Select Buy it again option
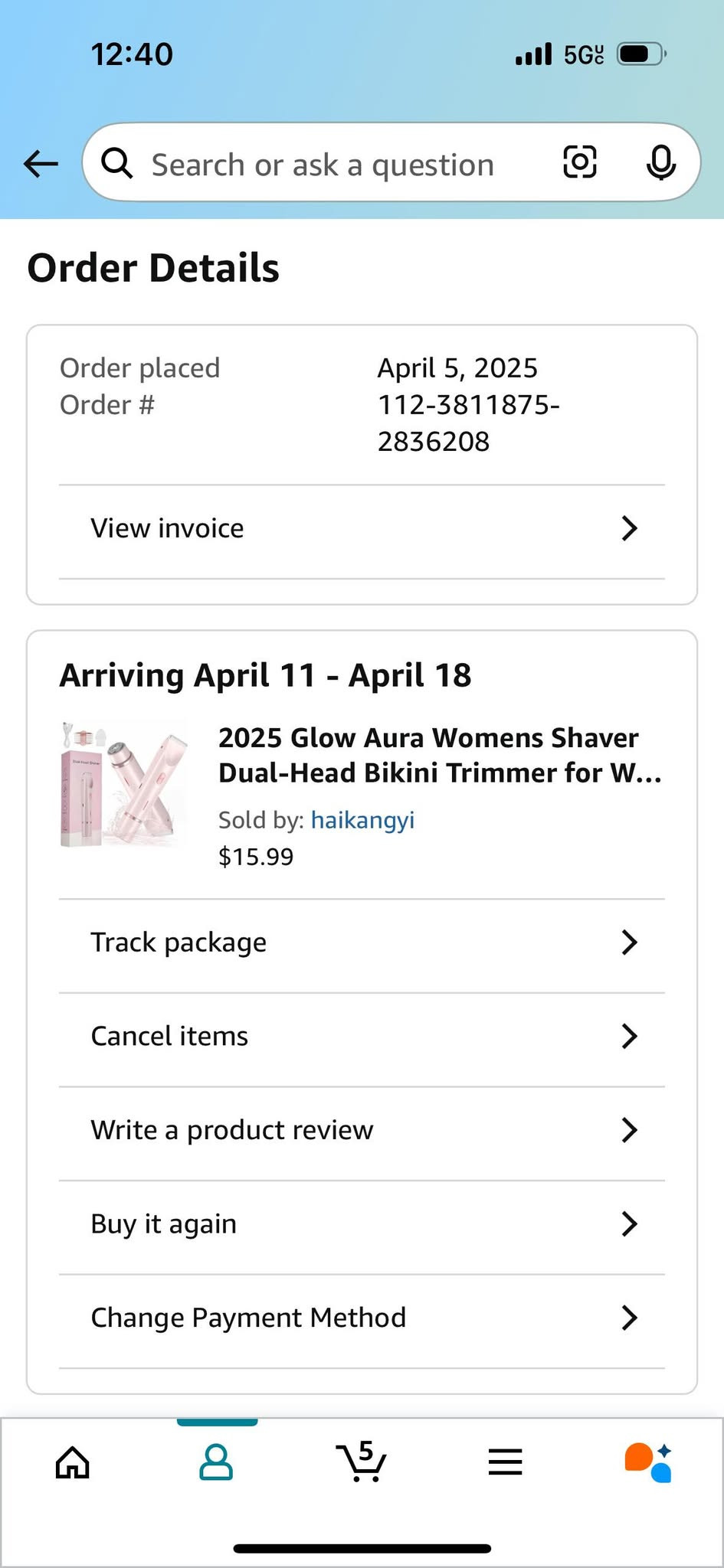724x1568 pixels. tap(164, 1223)
